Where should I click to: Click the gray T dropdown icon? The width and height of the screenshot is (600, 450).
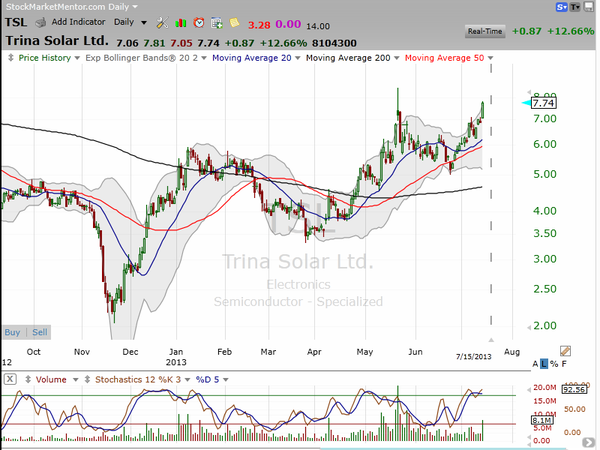pyautogui.click(x=575, y=7)
